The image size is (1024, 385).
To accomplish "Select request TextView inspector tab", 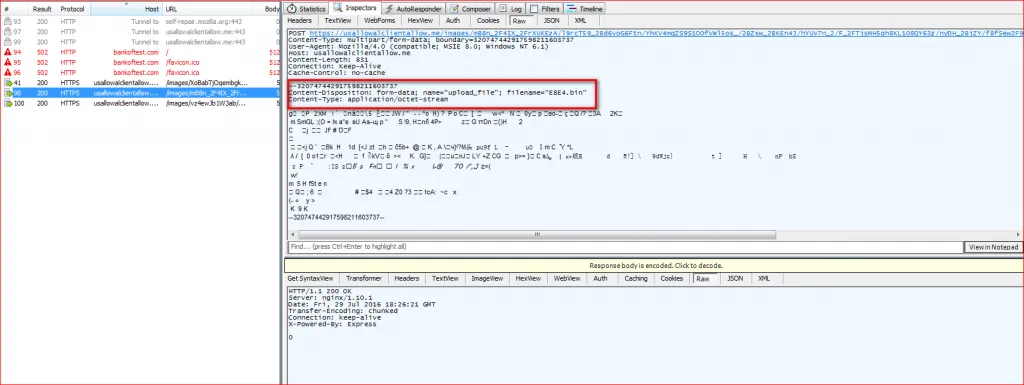I will click(338, 21).
